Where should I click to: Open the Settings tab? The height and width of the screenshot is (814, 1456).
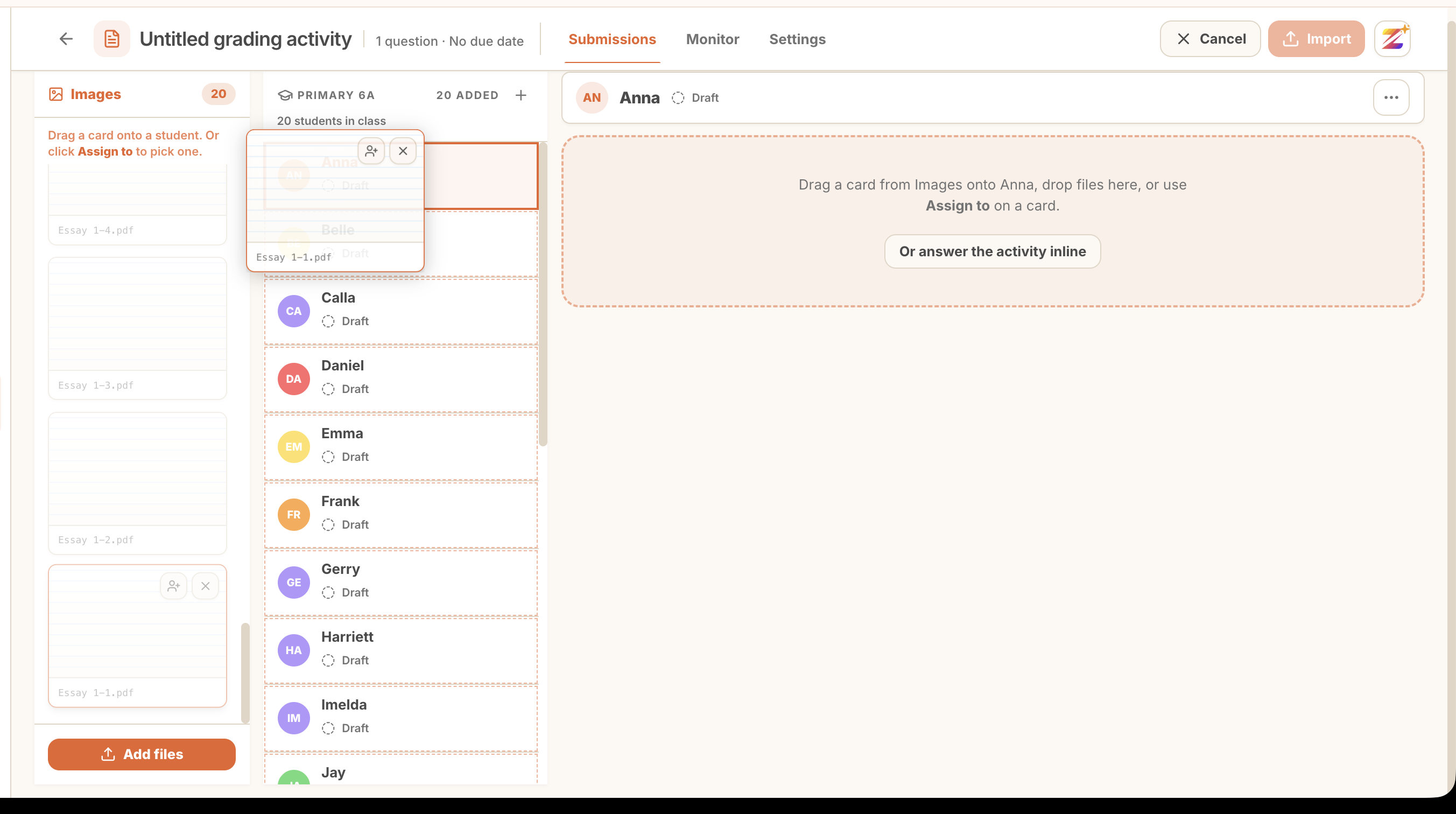(x=797, y=39)
